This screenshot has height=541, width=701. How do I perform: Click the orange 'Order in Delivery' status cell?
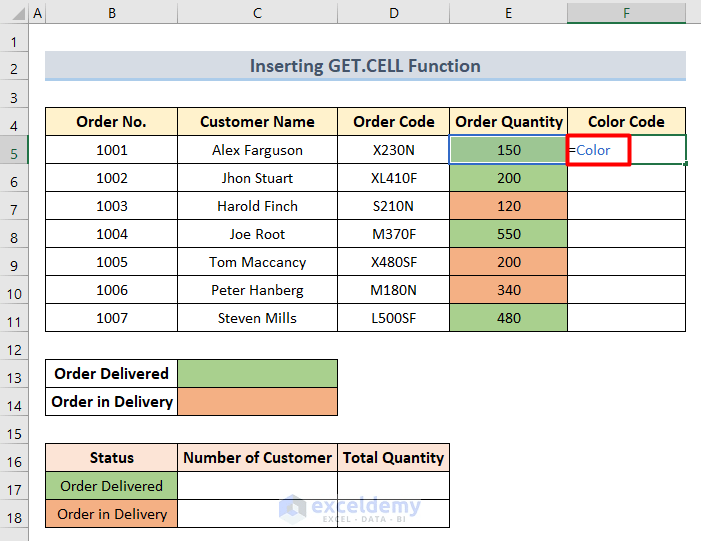[x=111, y=514]
